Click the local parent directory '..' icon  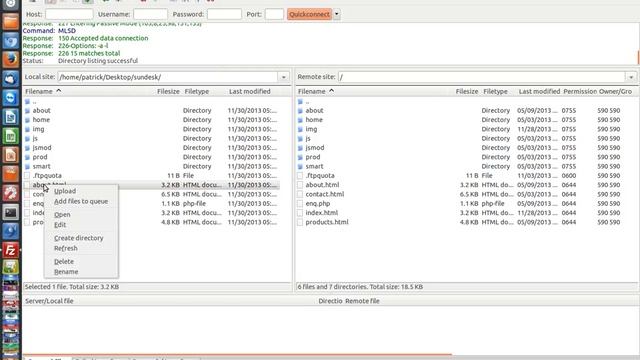pos(27,102)
